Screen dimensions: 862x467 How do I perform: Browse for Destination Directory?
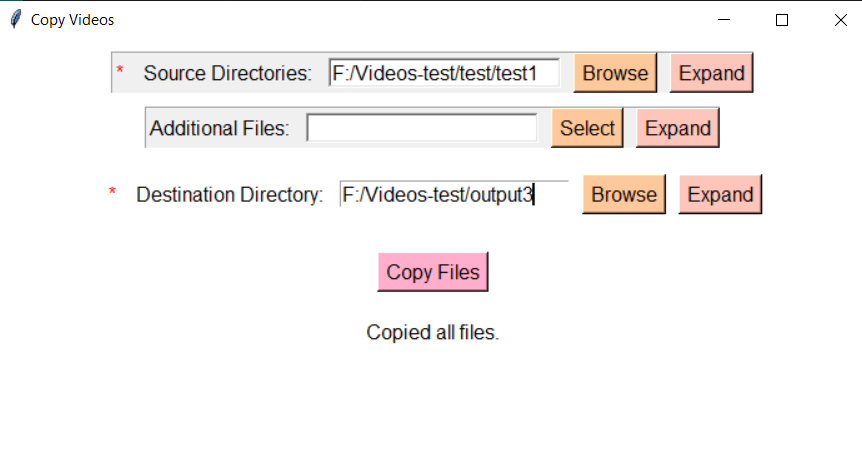coord(624,194)
